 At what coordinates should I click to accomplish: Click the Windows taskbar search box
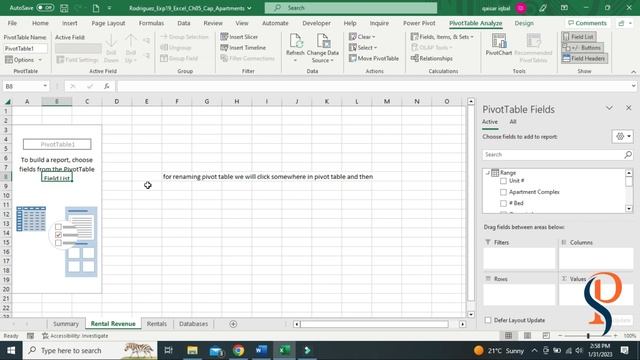[x=90, y=350]
